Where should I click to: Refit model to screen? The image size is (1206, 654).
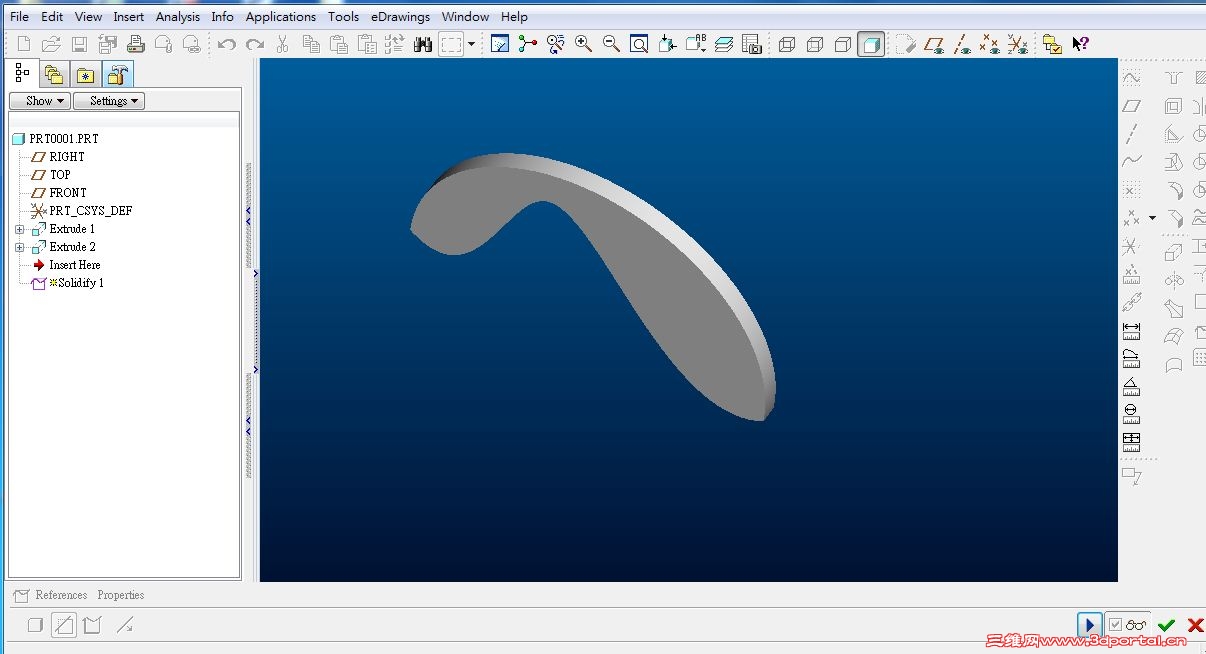point(640,44)
